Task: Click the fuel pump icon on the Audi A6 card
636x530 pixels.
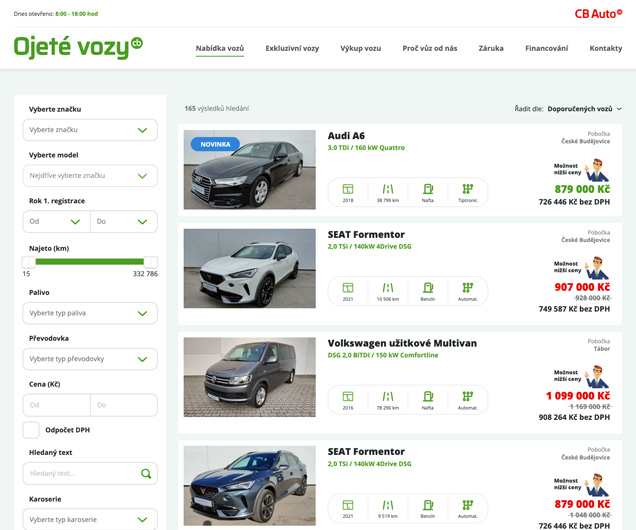Action: point(428,189)
